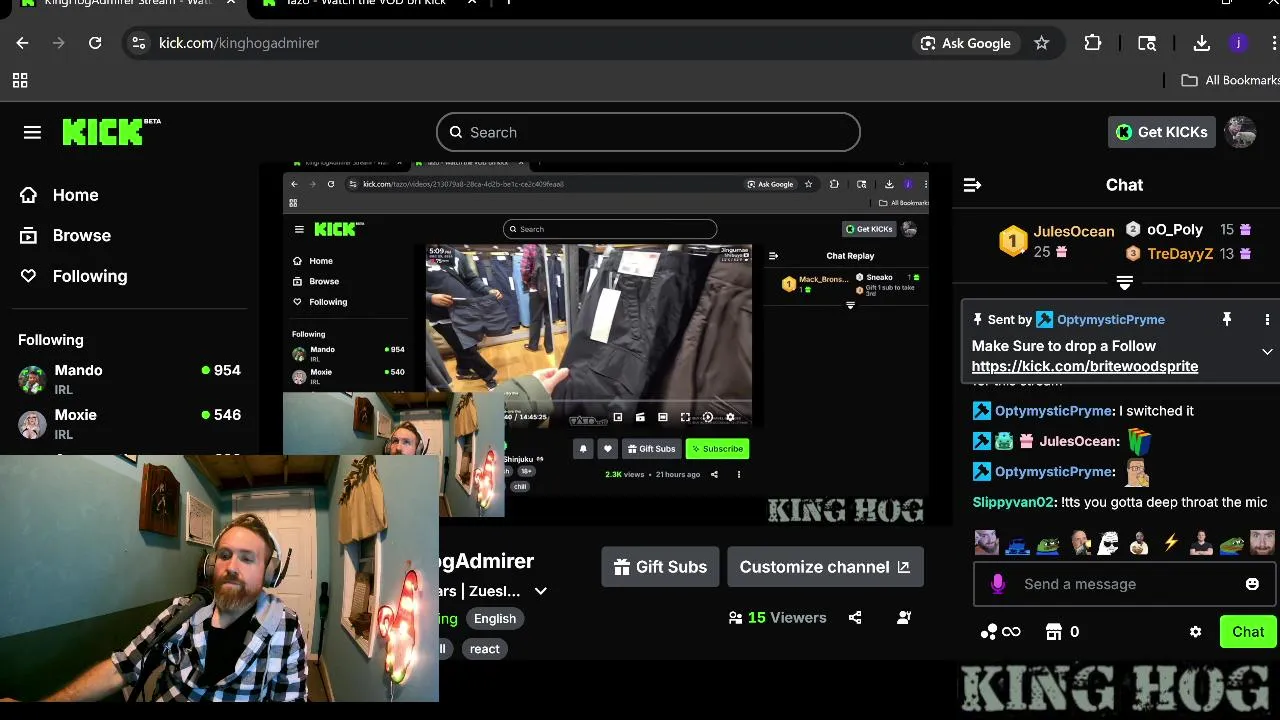This screenshot has height=720, width=1280.
Task: Unpin the pinned message using the pin icon
Action: (1227, 319)
